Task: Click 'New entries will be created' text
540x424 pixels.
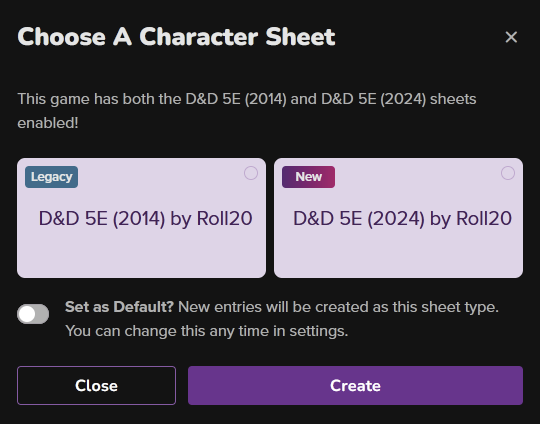Action: (279, 307)
